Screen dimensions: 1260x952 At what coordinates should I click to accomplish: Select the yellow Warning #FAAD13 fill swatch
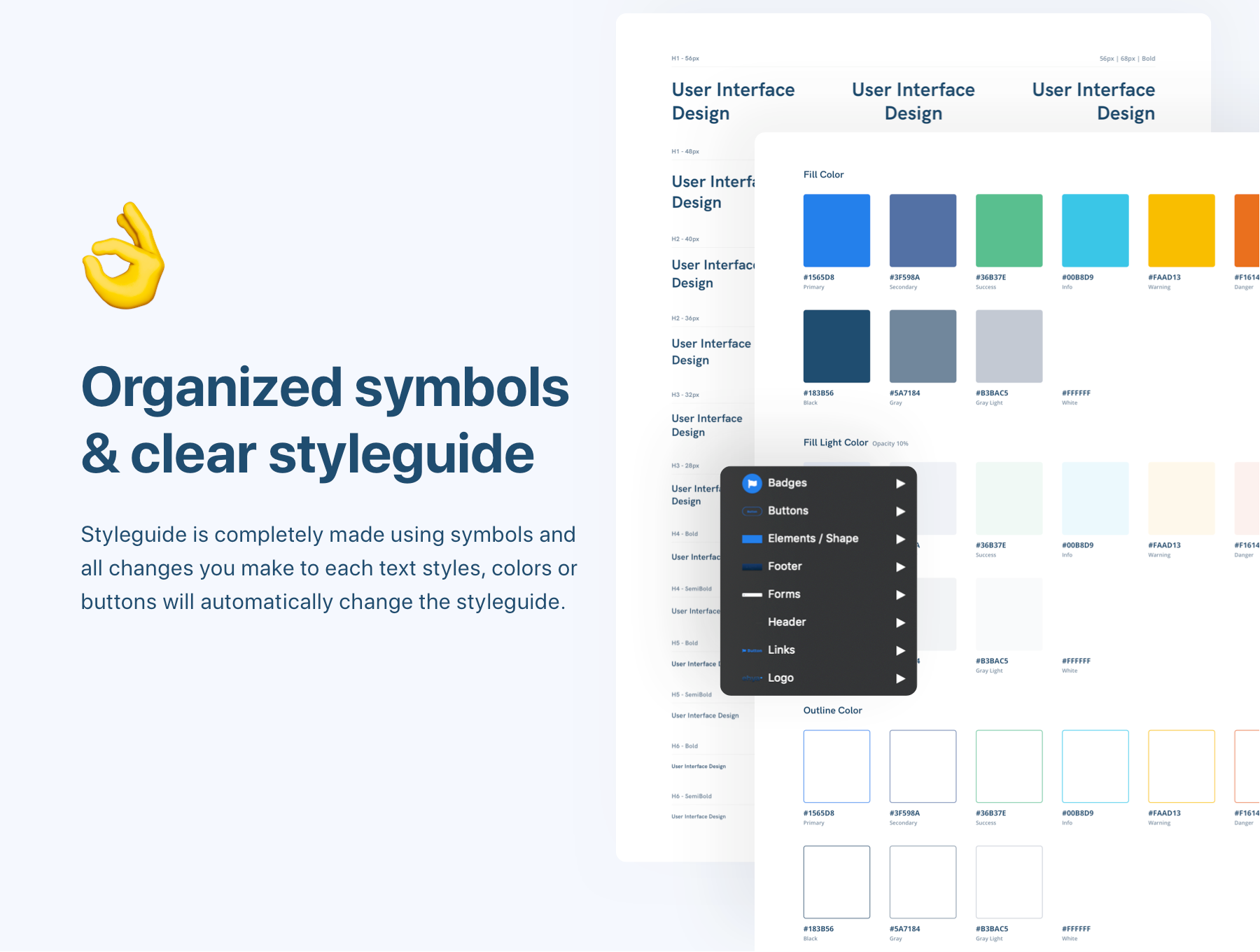[1181, 230]
